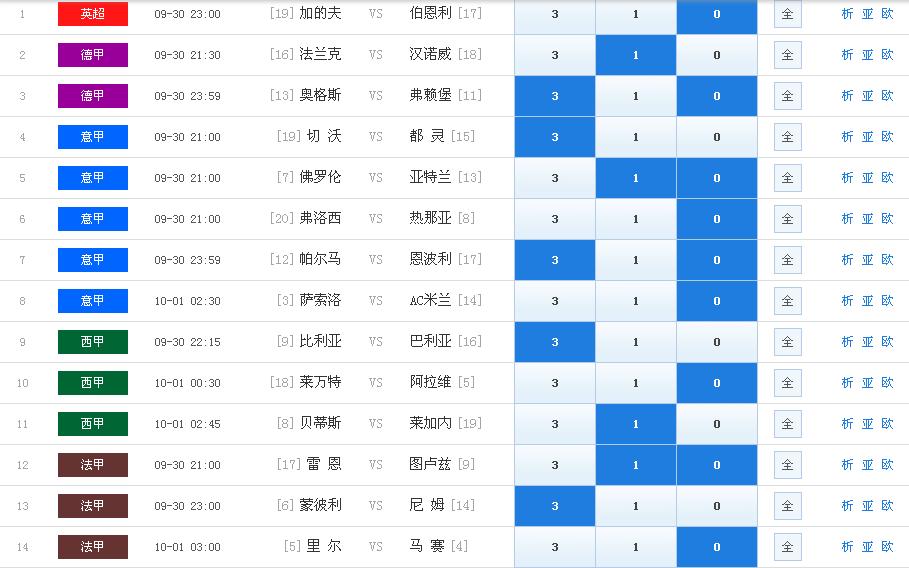Toggle home-win 3 for 比利亚 vs 巴利亚
Screen dimensions: 909x568
pyautogui.click(x=555, y=342)
